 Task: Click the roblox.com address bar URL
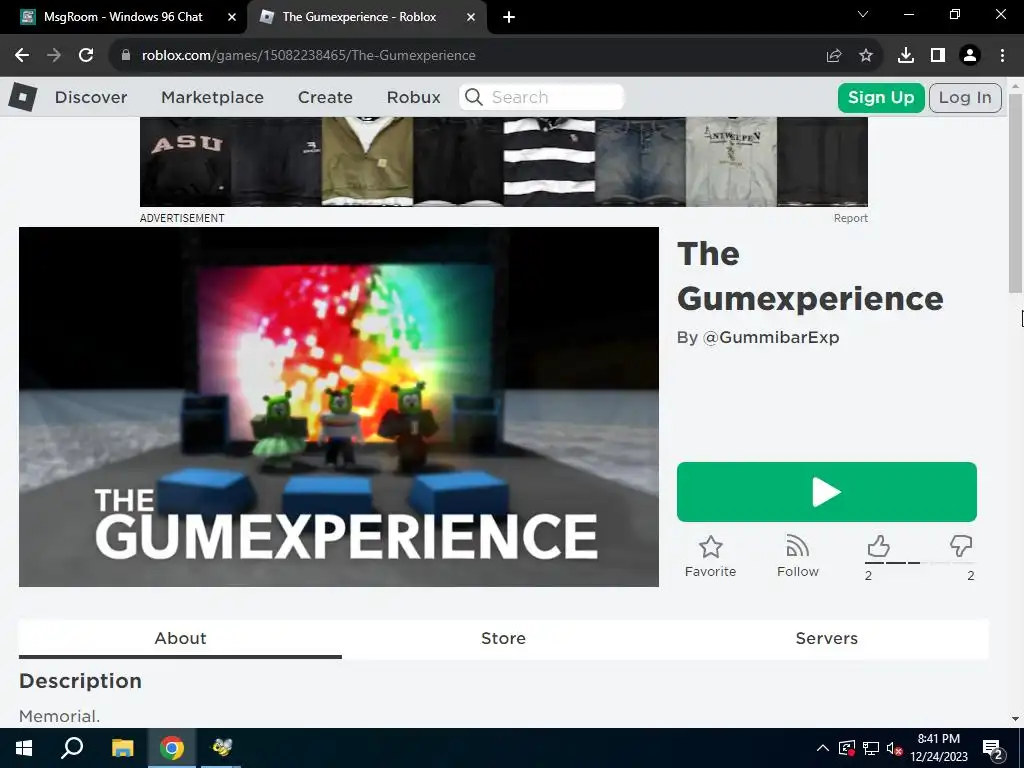point(308,56)
